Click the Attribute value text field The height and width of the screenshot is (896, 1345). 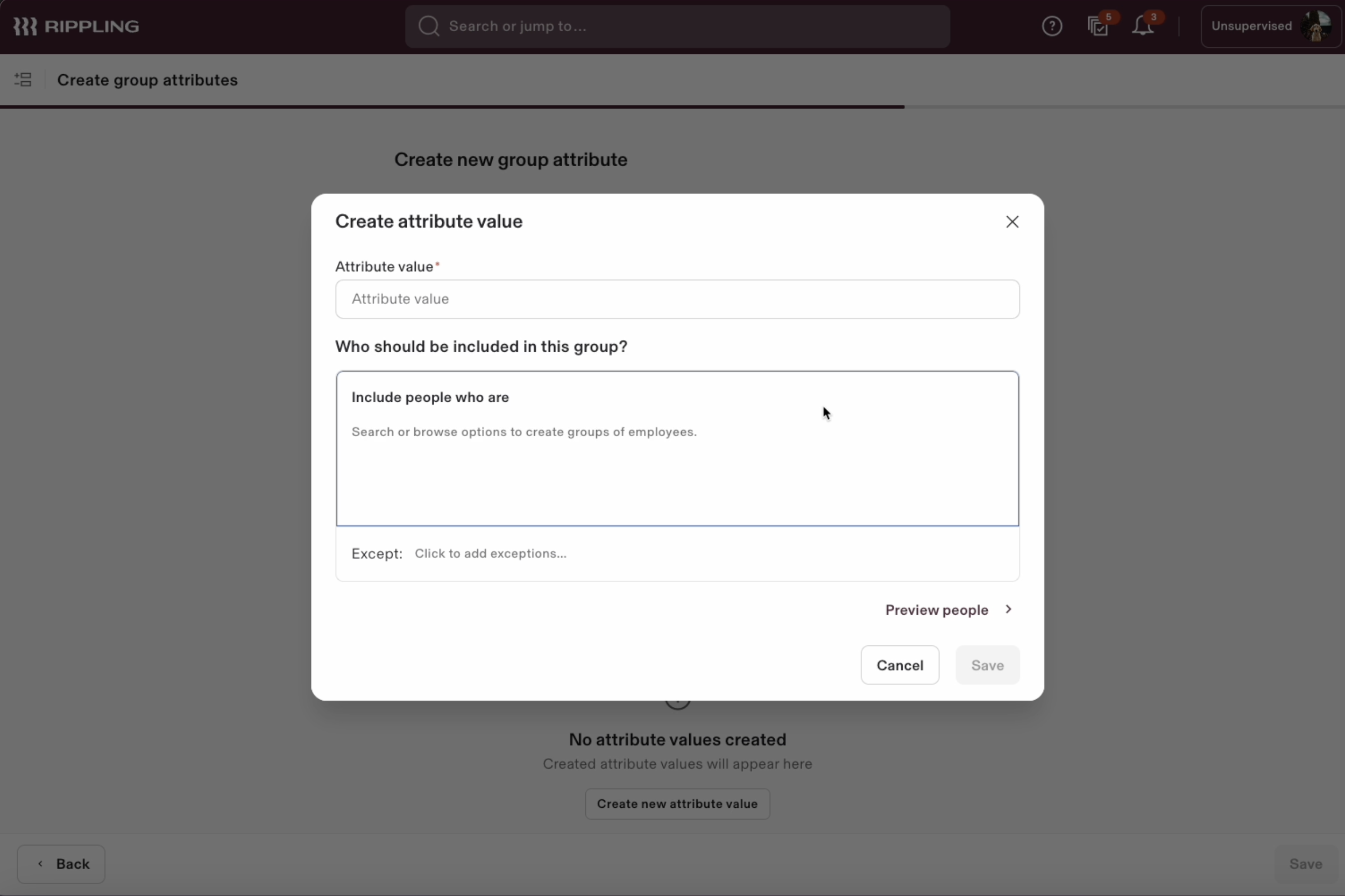point(677,299)
